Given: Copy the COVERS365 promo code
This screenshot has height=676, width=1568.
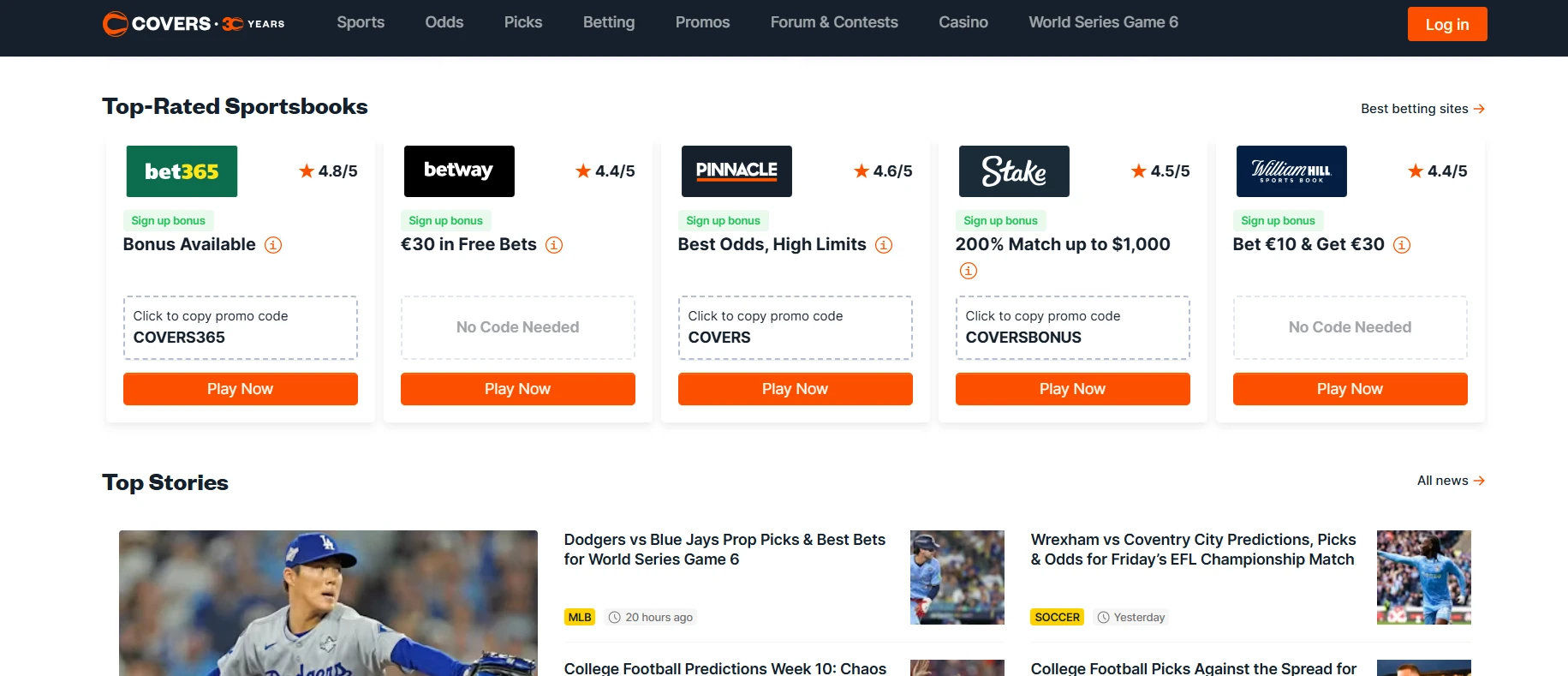Looking at the screenshot, I should (x=240, y=328).
